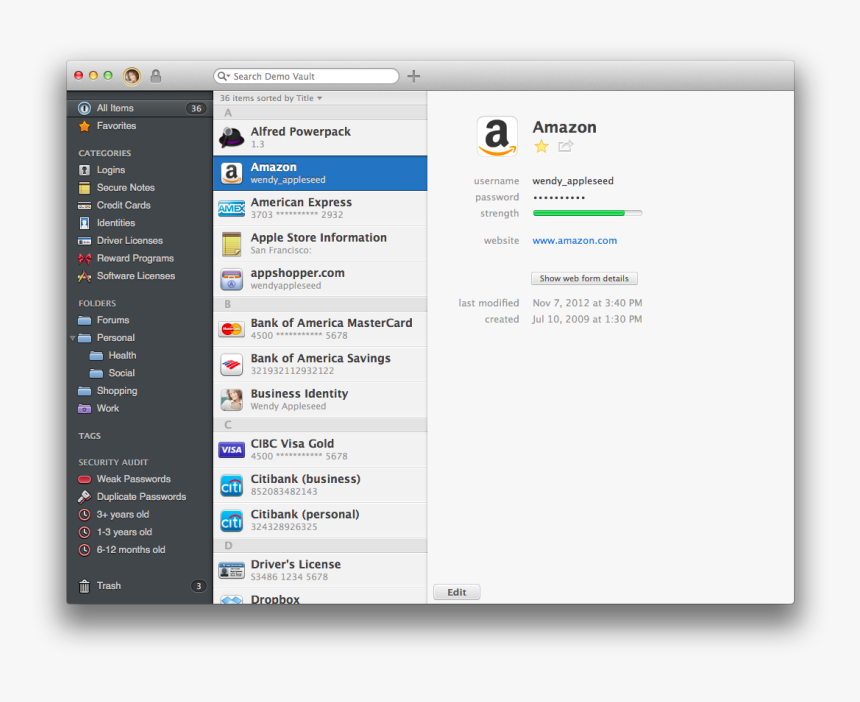Click the password strength bar
The image size is (860, 702).
587,213
